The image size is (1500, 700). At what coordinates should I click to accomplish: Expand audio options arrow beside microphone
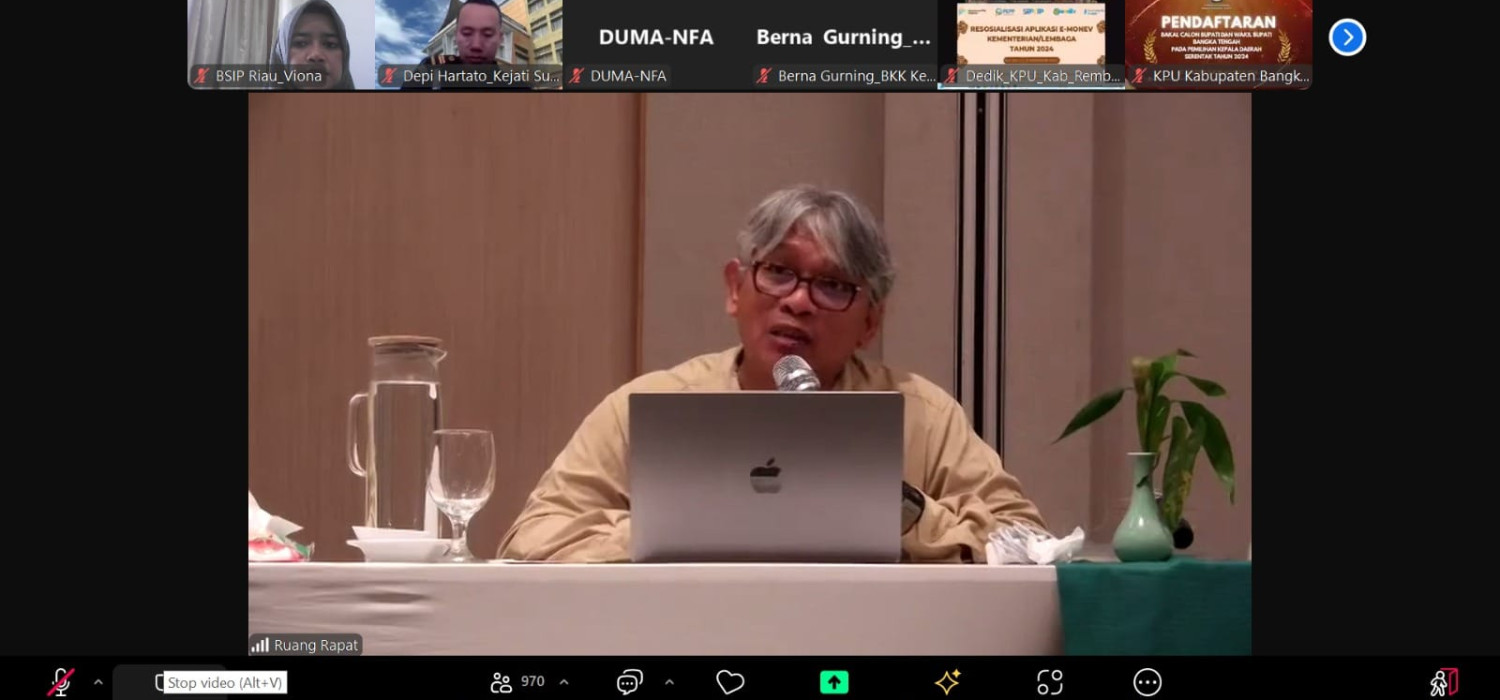point(98,682)
